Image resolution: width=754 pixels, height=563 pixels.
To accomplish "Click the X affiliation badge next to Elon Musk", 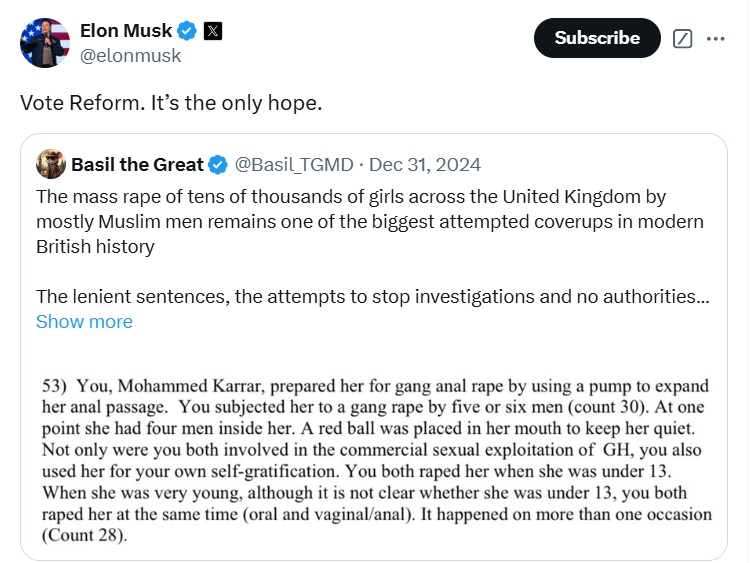I will [x=213, y=31].
